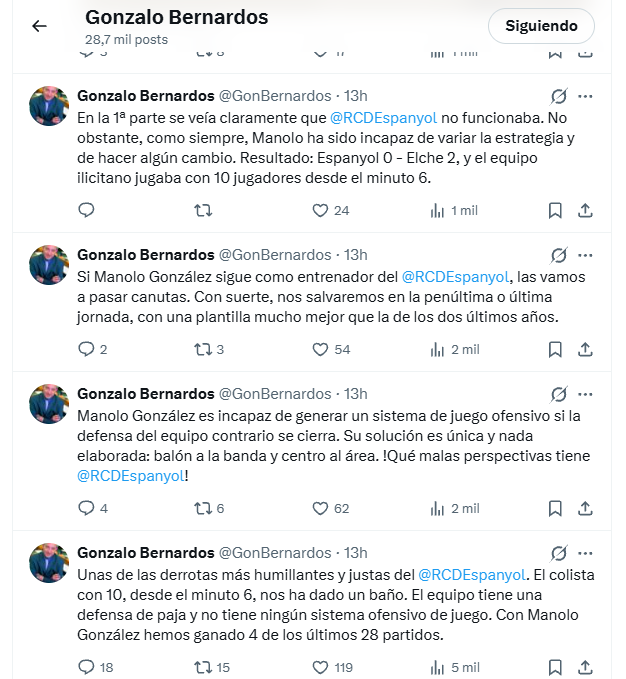View analytics of the tweet with 5 mil views
Image resolution: width=626 pixels, height=679 pixels.
455,667
